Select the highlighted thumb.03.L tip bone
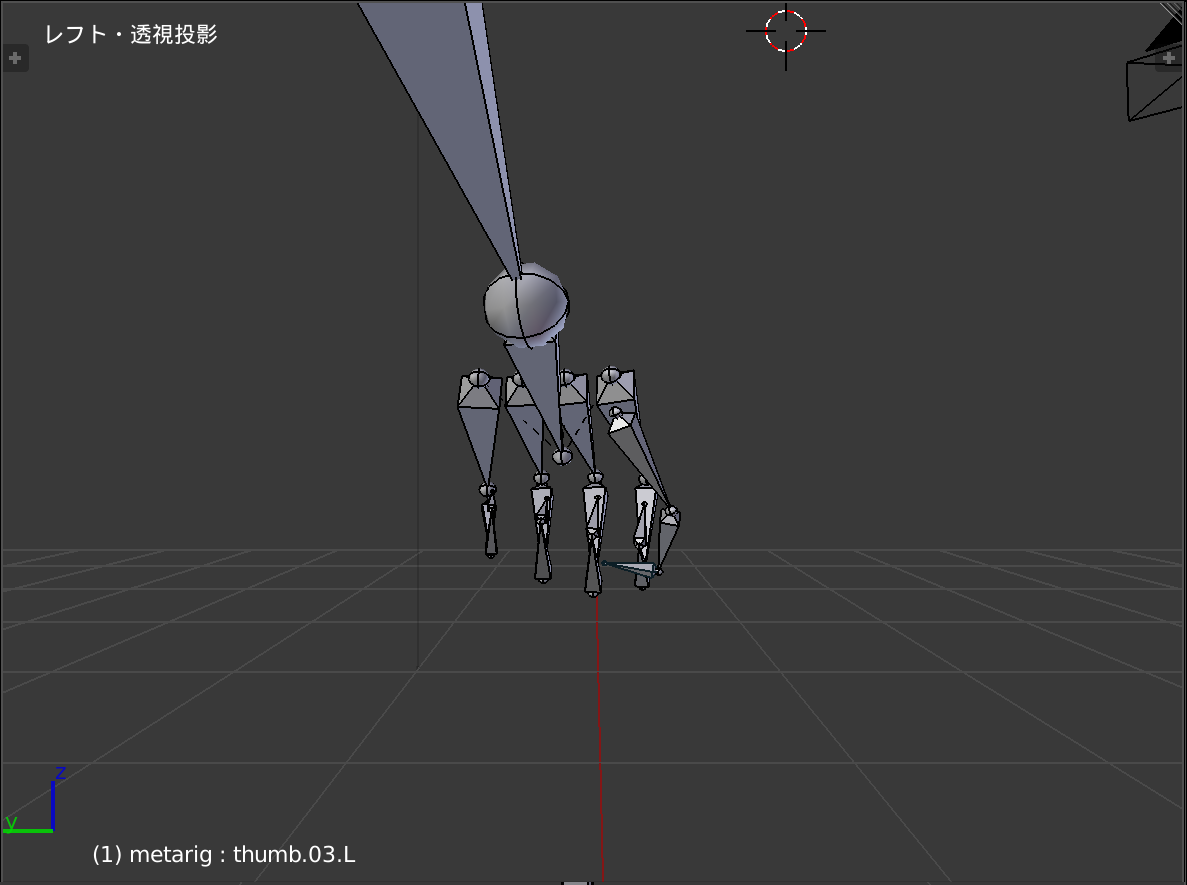Screen dimensions: 1187x885 pos(630,569)
